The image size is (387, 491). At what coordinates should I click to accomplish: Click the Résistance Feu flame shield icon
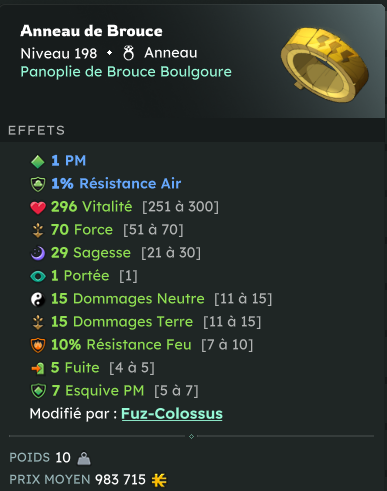coord(38,345)
